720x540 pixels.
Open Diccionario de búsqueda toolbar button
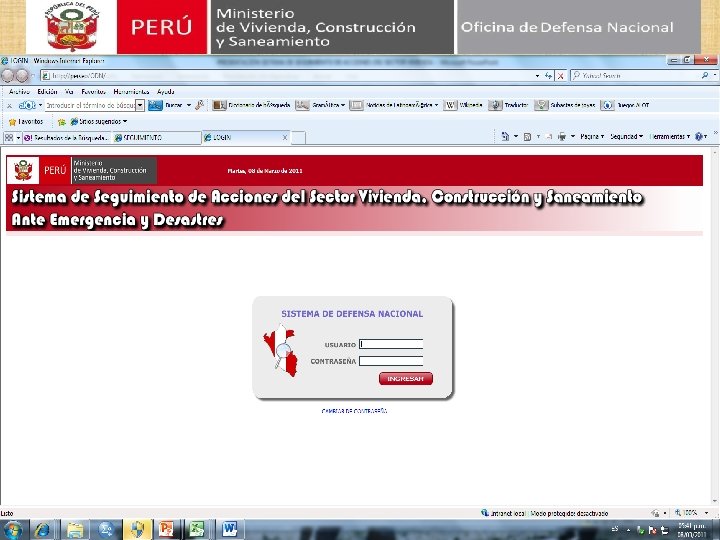tap(251, 106)
